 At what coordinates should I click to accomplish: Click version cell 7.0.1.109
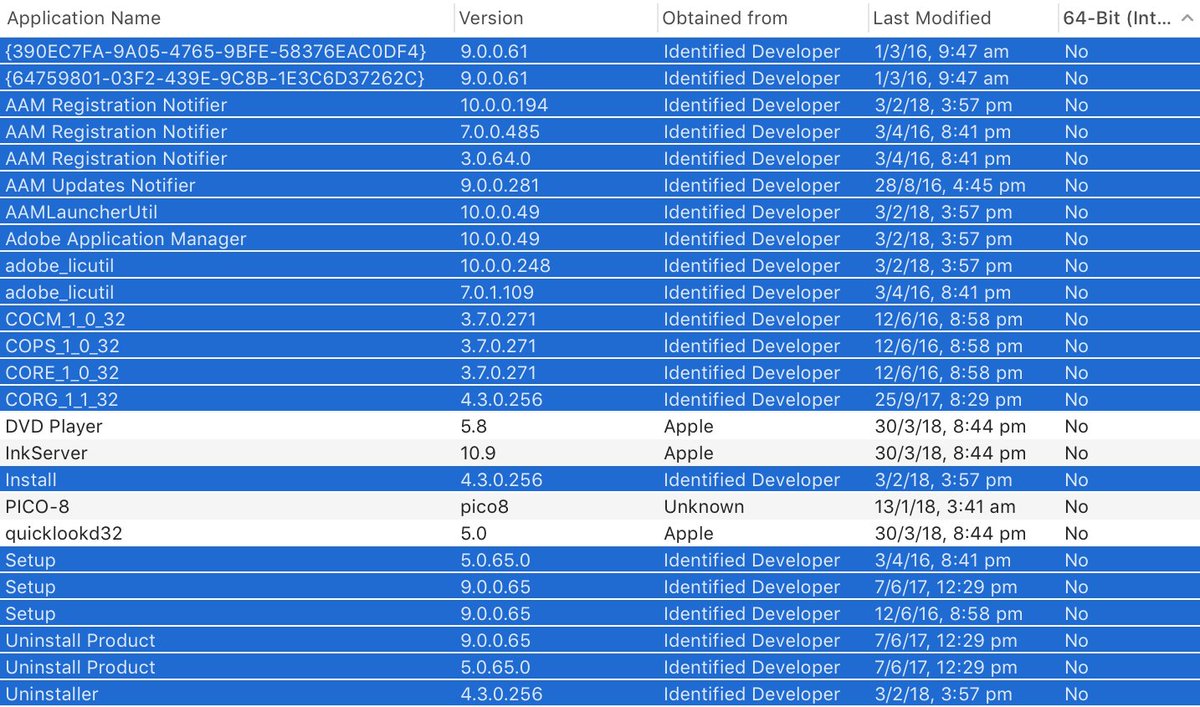[x=497, y=293]
